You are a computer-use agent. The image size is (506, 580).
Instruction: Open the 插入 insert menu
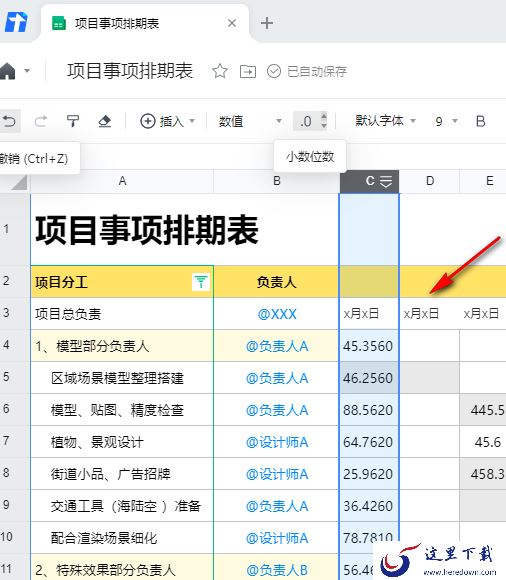(x=168, y=121)
